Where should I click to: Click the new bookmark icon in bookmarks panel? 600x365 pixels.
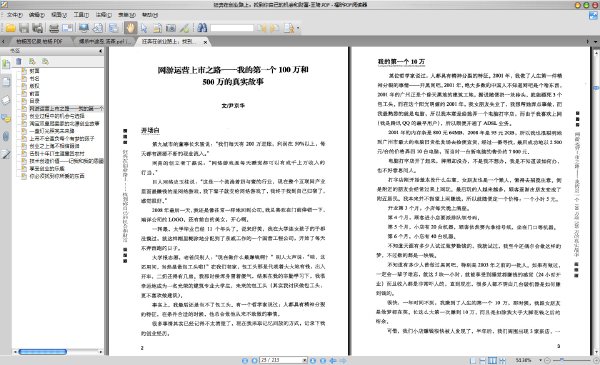pos(32,61)
